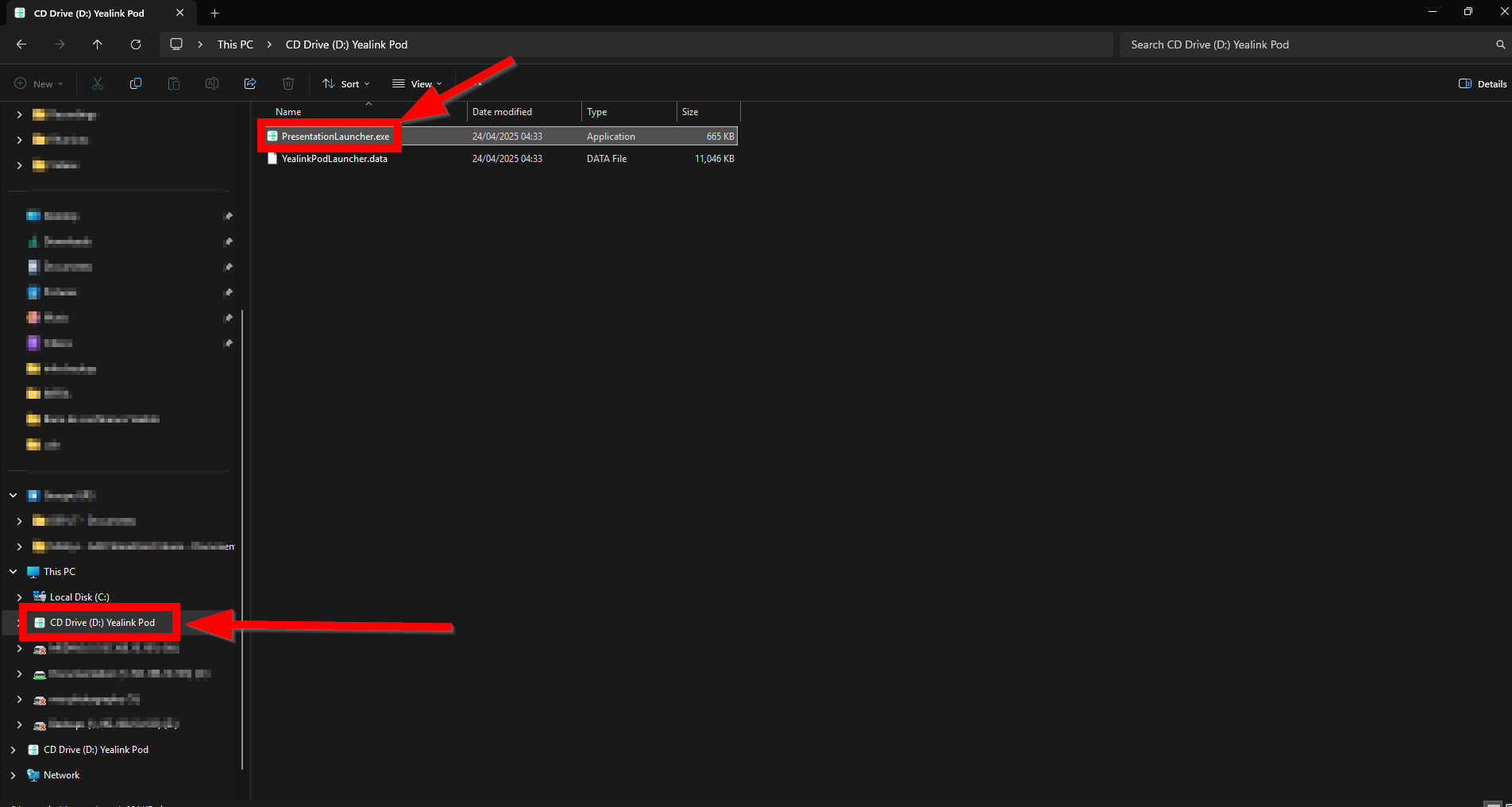The height and width of the screenshot is (807, 1512).
Task: Expand the Network tree node
Action: pos(13,775)
